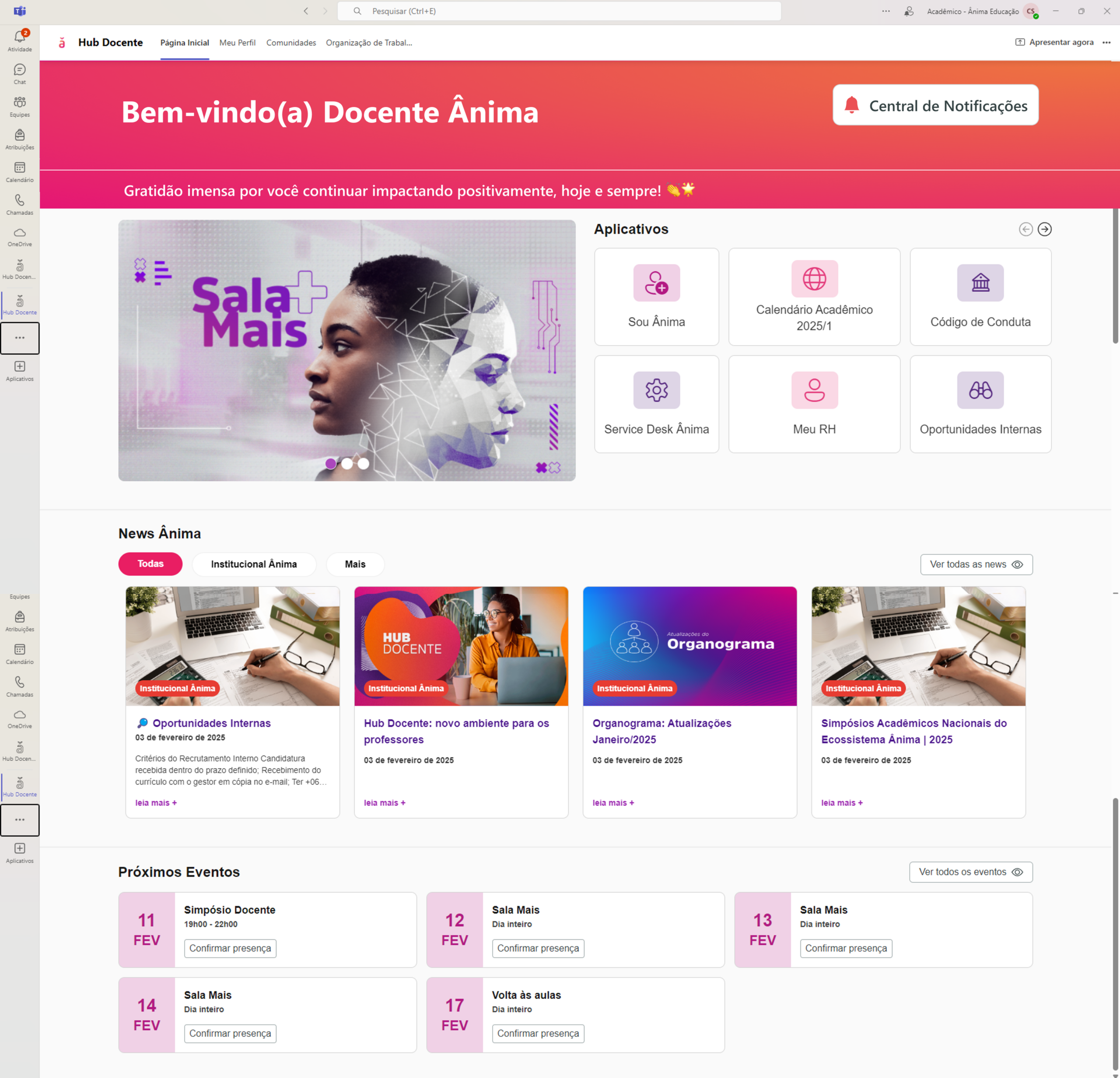This screenshot has width=1120, height=1078.
Task: Open more options next to Apresentar agora
Action: pyautogui.click(x=1106, y=42)
